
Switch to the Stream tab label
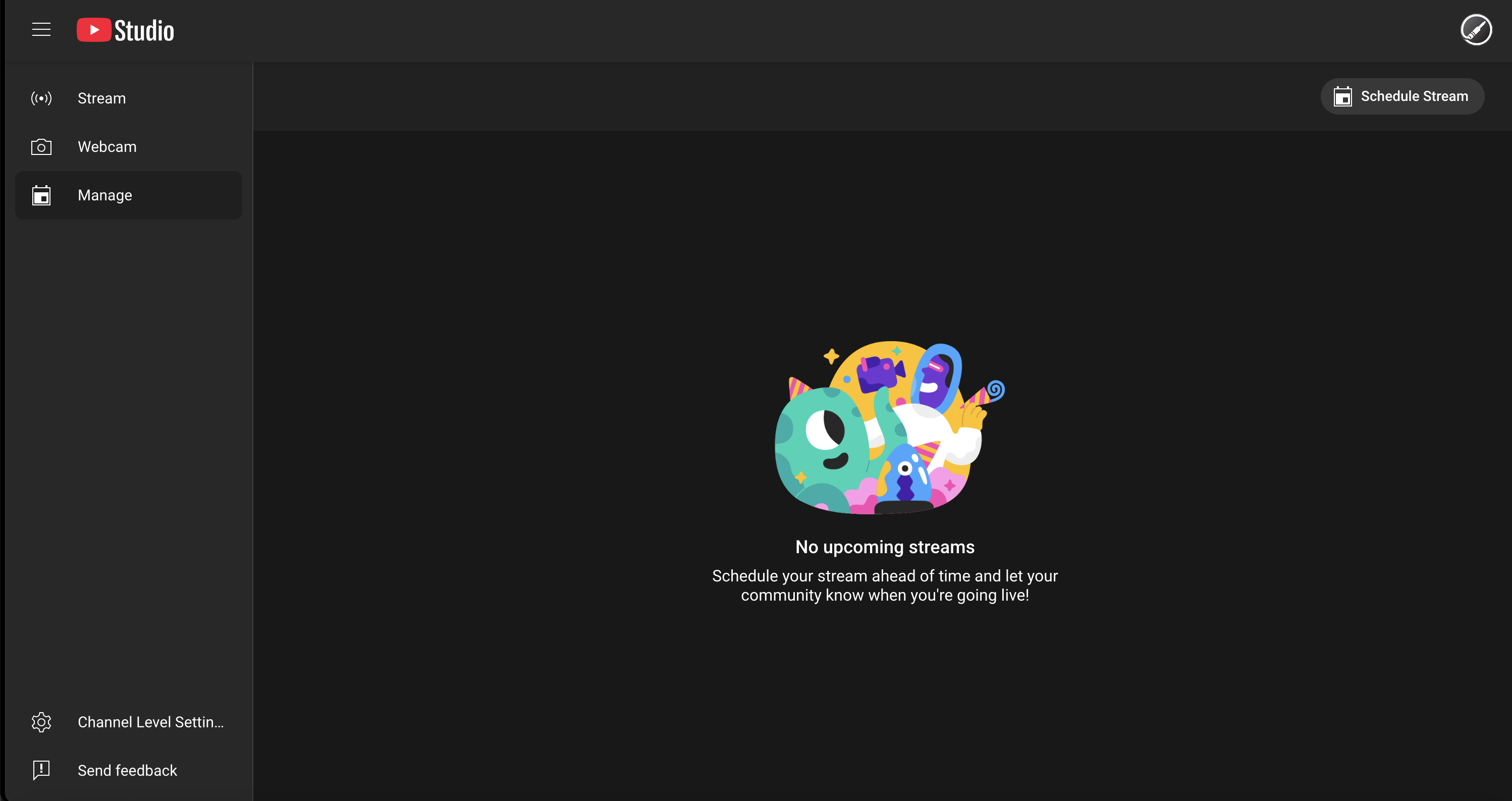(x=101, y=98)
